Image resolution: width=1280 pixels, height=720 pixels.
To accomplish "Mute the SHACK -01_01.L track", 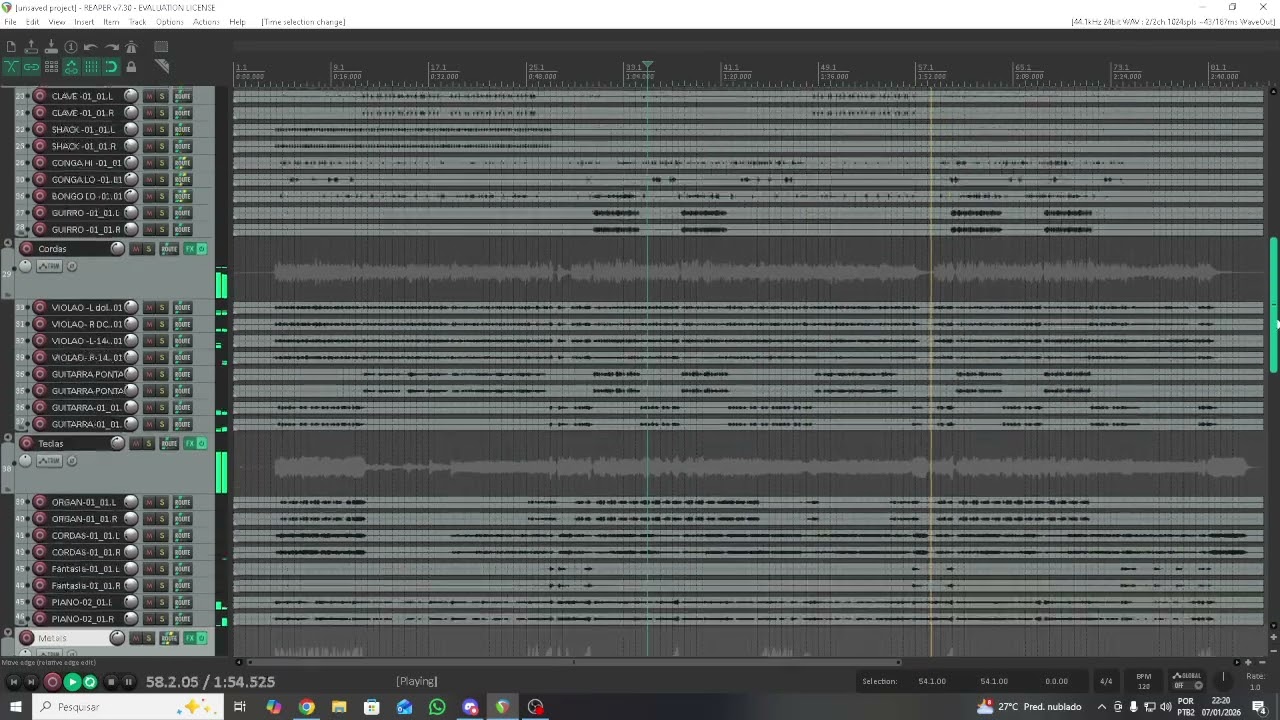I will (149, 129).
